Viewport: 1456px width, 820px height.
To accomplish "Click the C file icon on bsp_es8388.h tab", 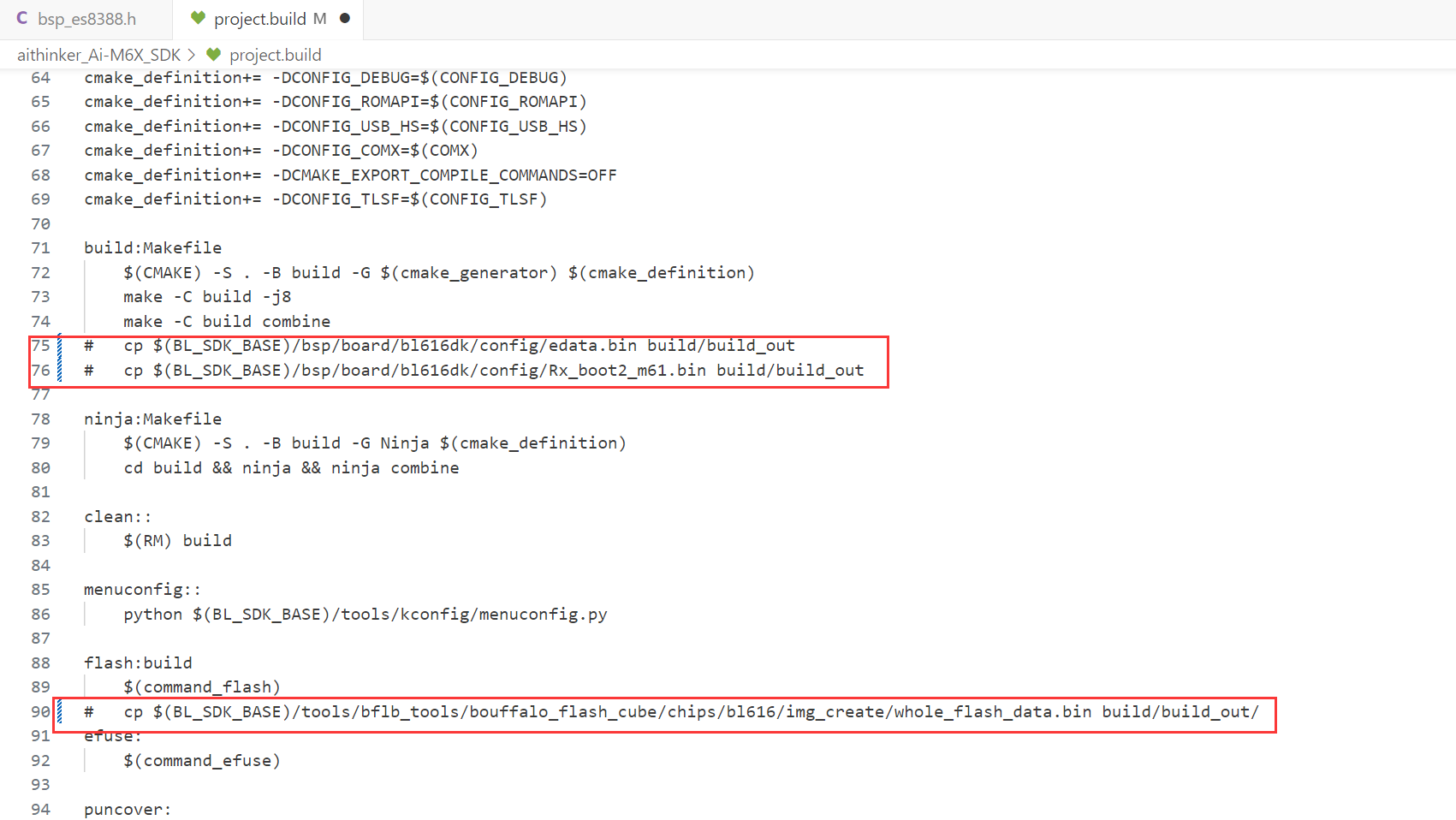I will [x=22, y=18].
